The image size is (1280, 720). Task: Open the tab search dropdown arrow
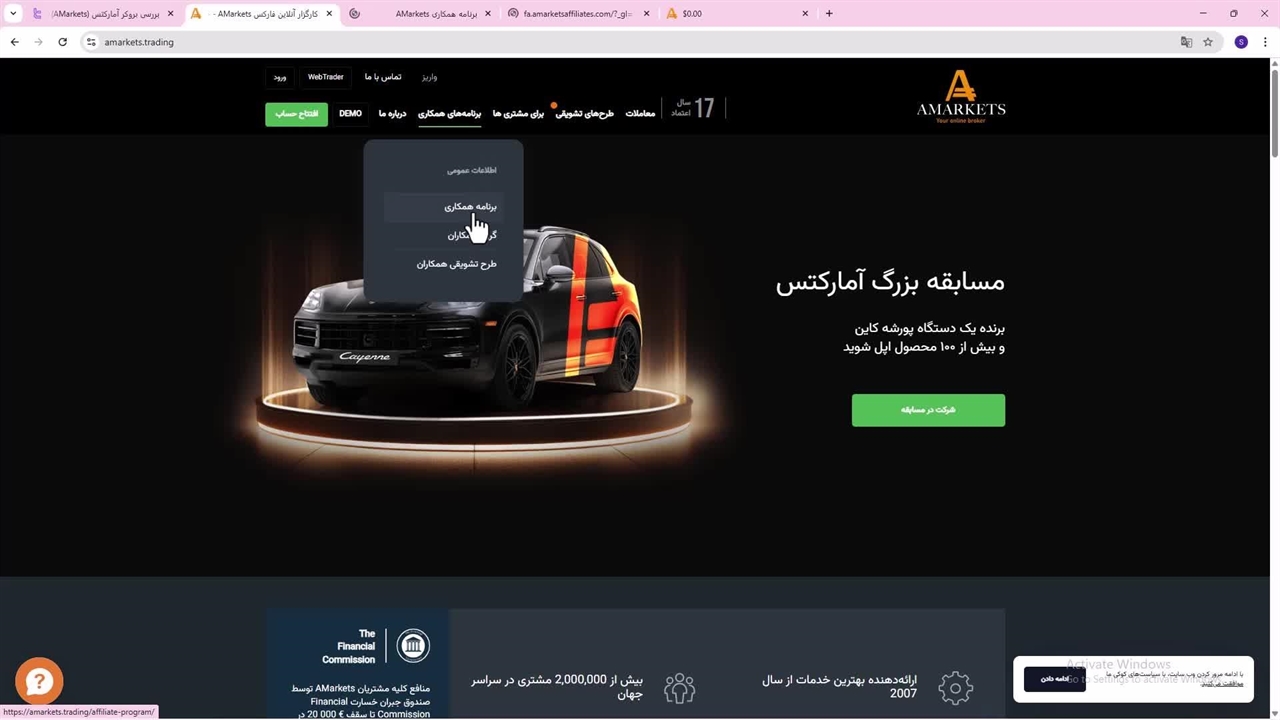coord(13,14)
